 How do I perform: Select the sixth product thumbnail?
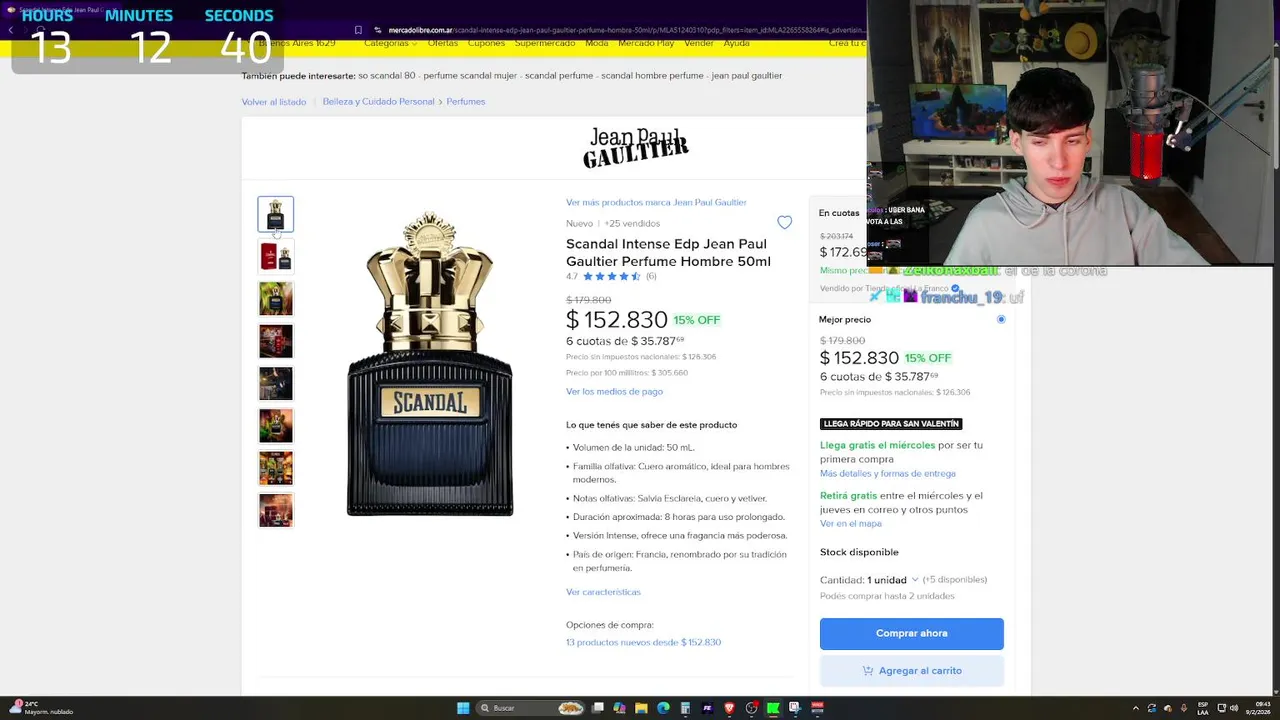pyautogui.click(x=276, y=426)
